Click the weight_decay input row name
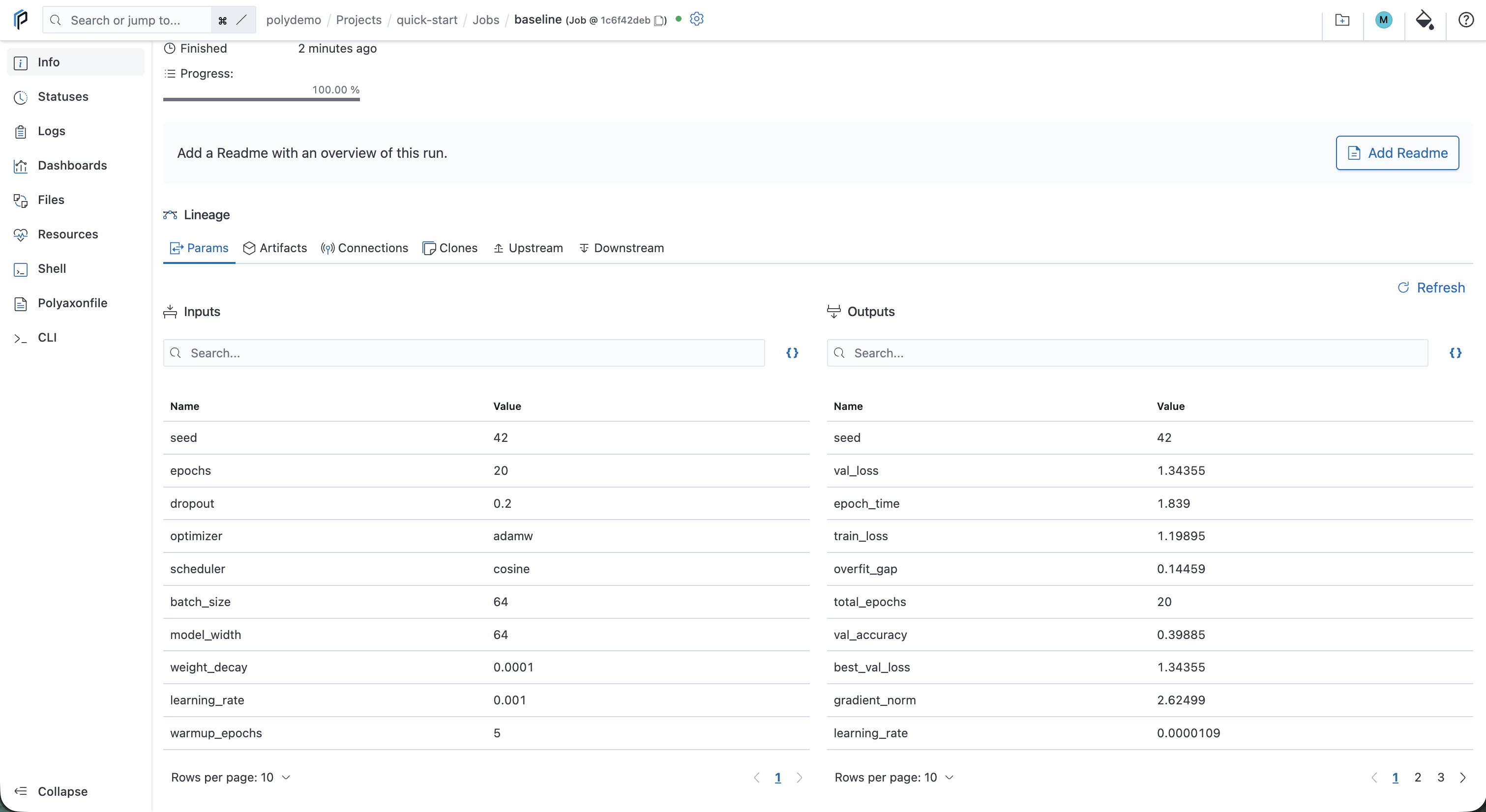 point(209,667)
